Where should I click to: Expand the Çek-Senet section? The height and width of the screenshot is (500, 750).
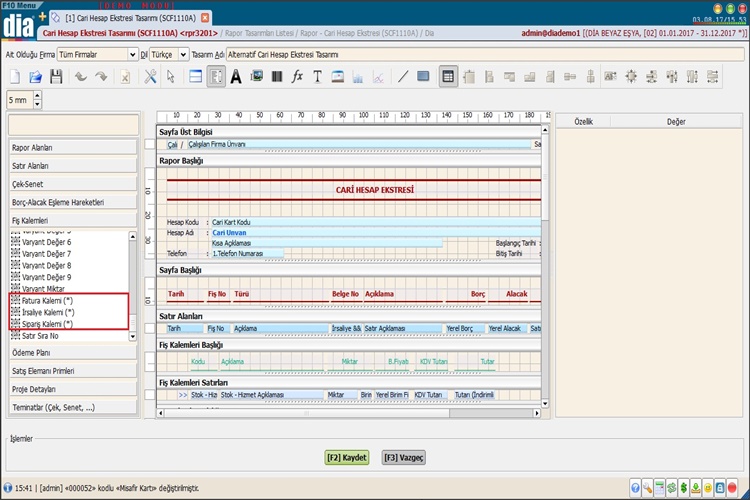pyautogui.click(x=73, y=184)
